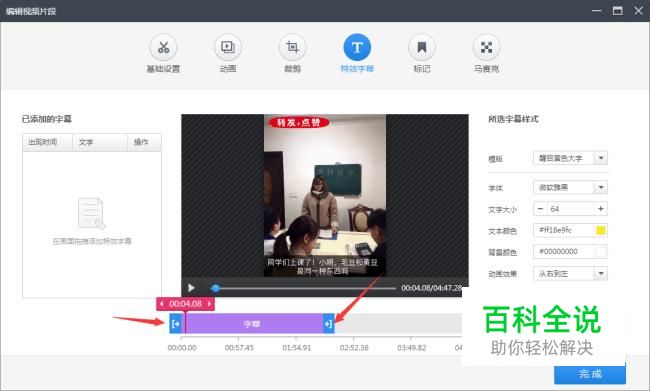The width and height of the screenshot is (650, 391).
Task: Click the subtitle clip left bracket handle
Action: (175, 323)
